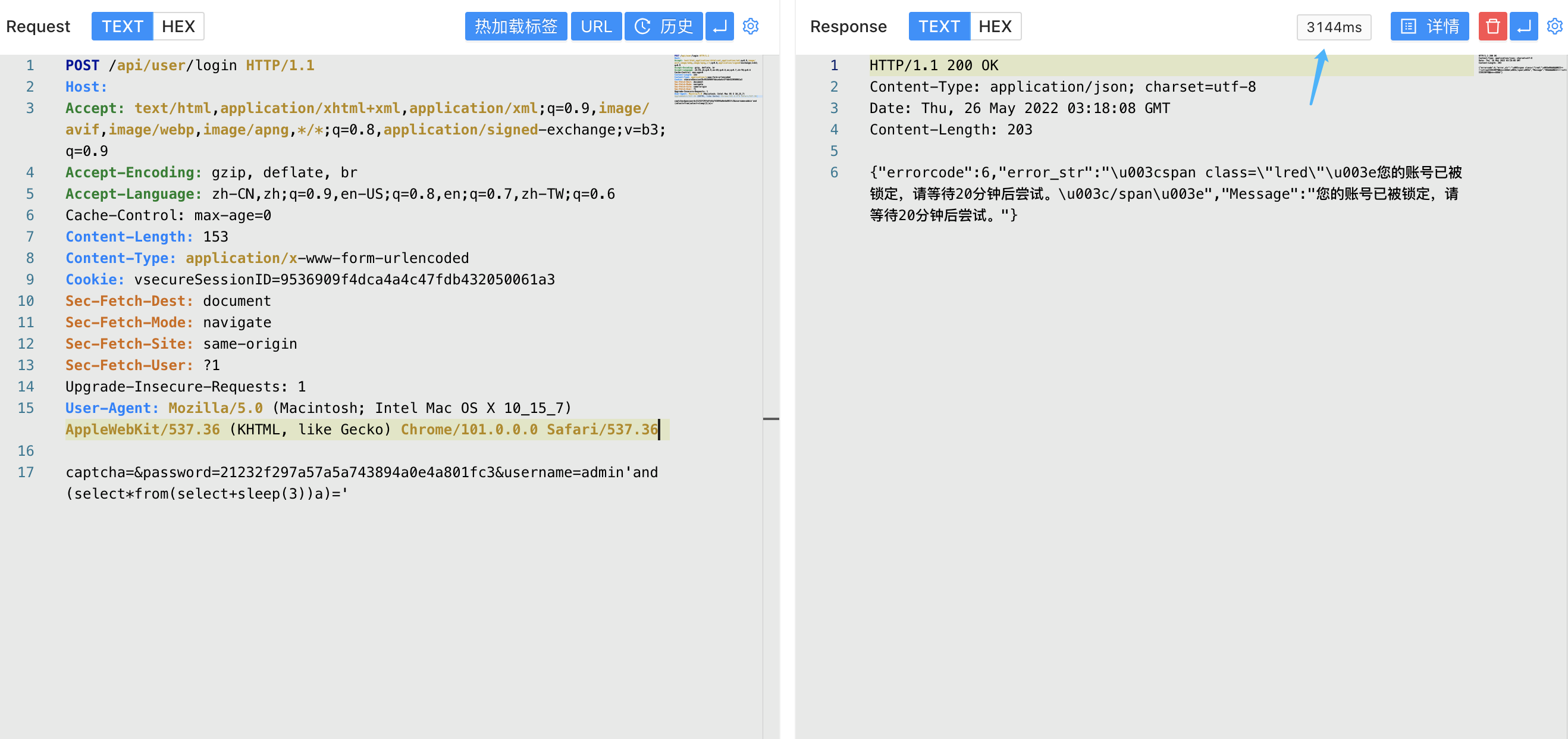Image resolution: width=1568 pixels, height=739 pixels.
Task: Click the URL button
Action: 596,26
